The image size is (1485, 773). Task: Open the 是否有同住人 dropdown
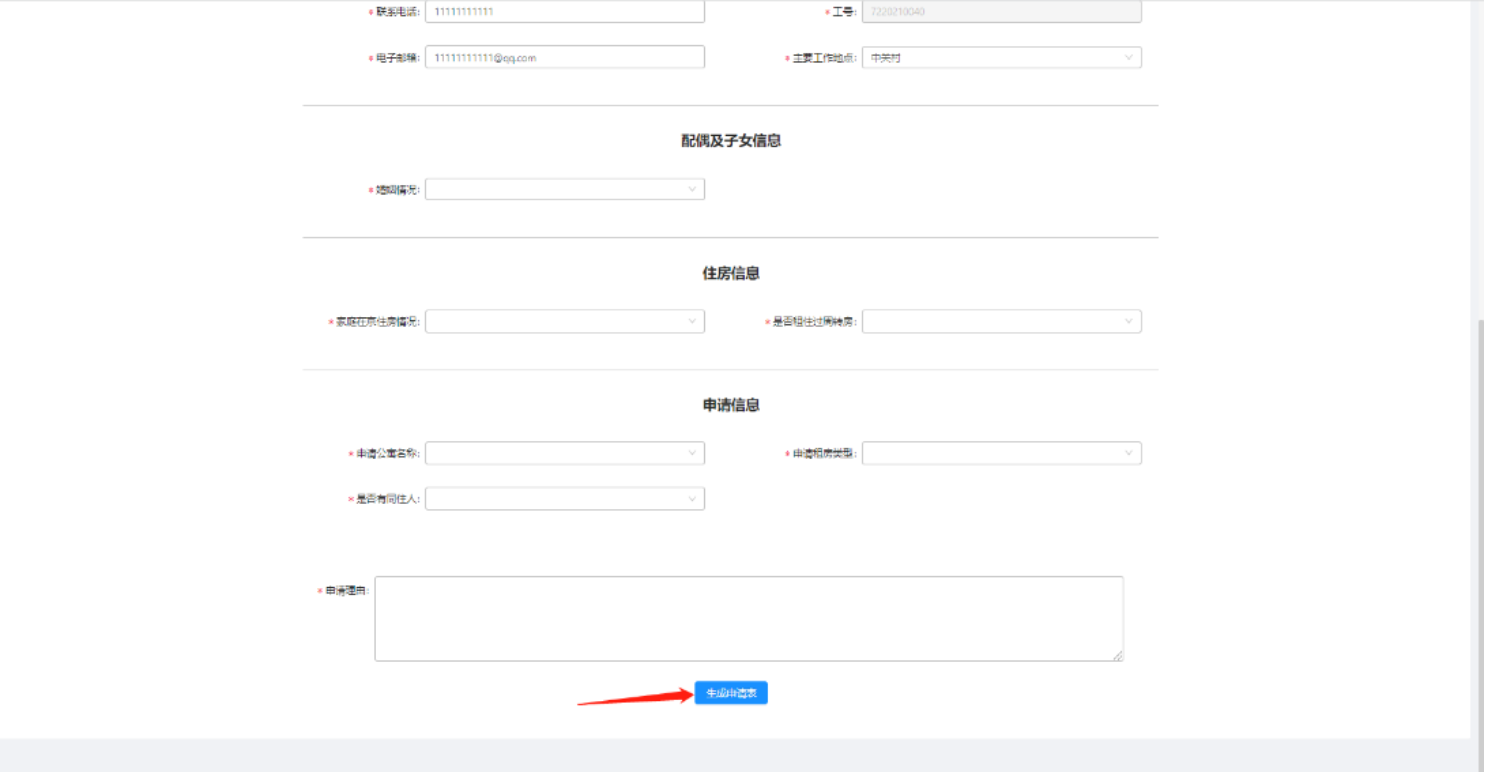pyautogui.click(x=555, y=499)
